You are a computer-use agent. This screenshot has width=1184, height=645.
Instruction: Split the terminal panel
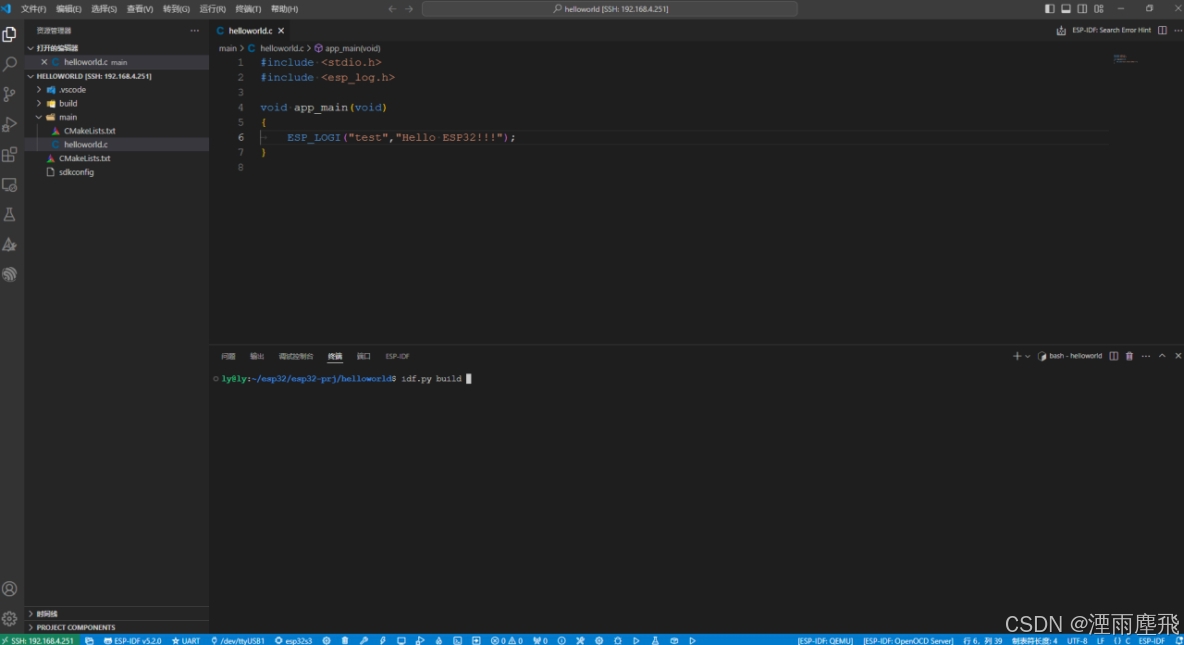1114,356
